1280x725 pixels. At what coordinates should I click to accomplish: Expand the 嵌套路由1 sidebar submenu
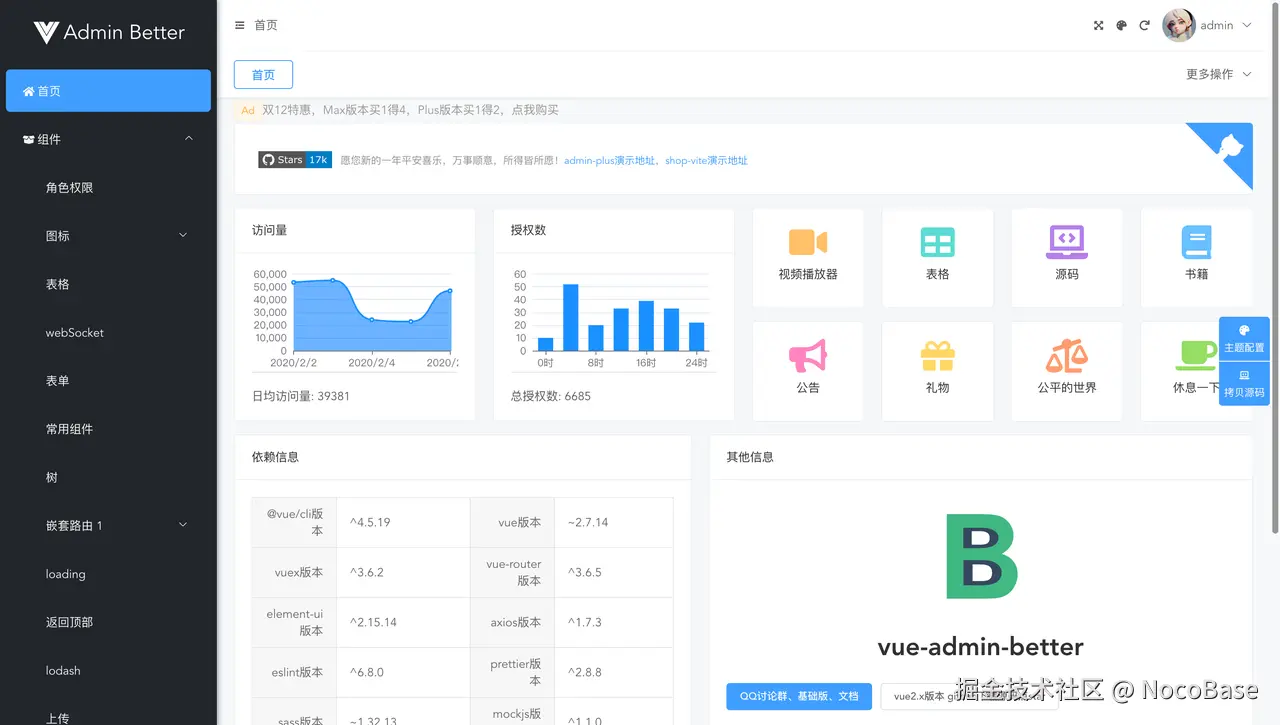point(108,524)
